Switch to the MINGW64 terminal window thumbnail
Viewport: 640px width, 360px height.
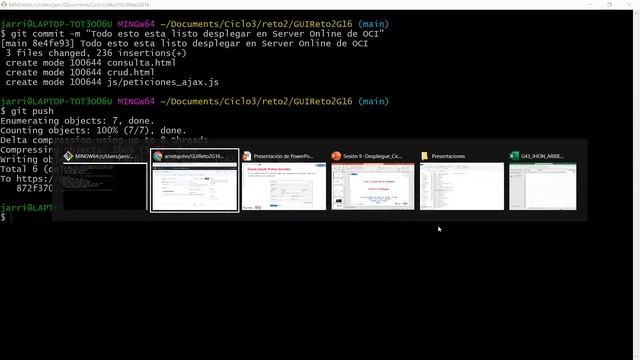point(105,187)
